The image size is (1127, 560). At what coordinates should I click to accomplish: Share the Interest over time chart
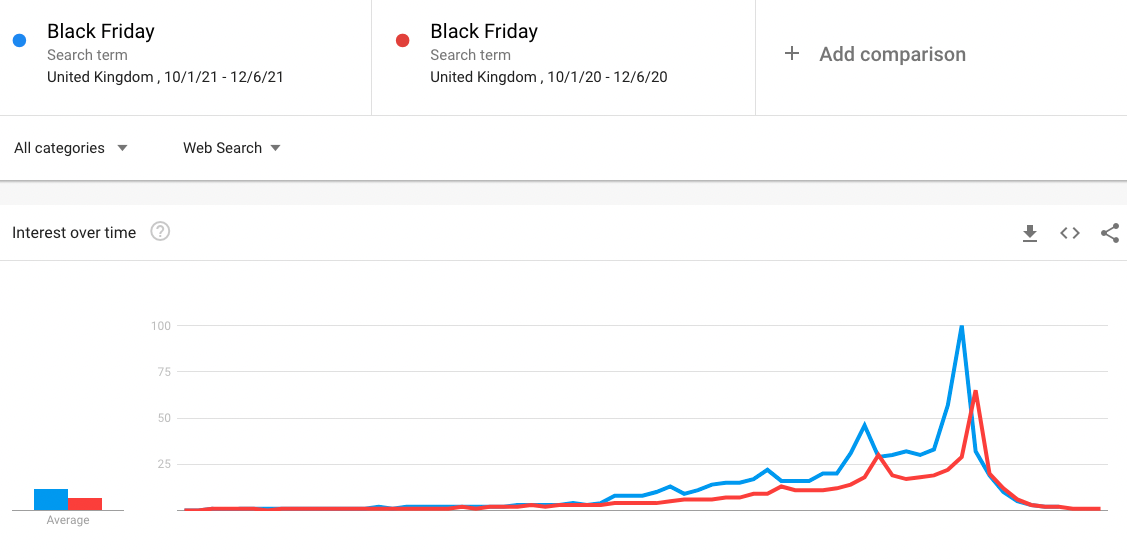coord(1109,233)
